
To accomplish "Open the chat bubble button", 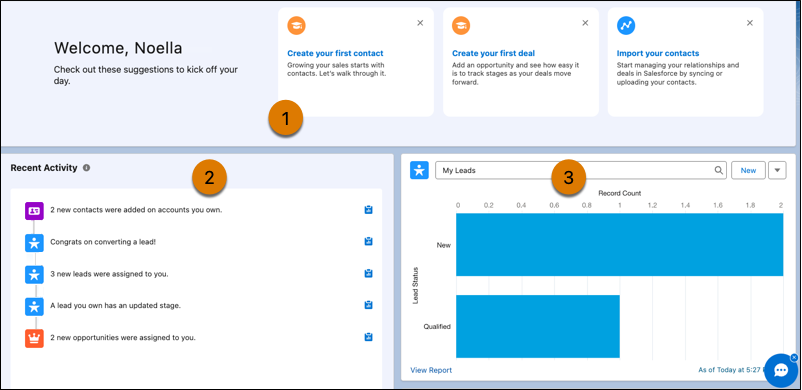I will 781,370.
